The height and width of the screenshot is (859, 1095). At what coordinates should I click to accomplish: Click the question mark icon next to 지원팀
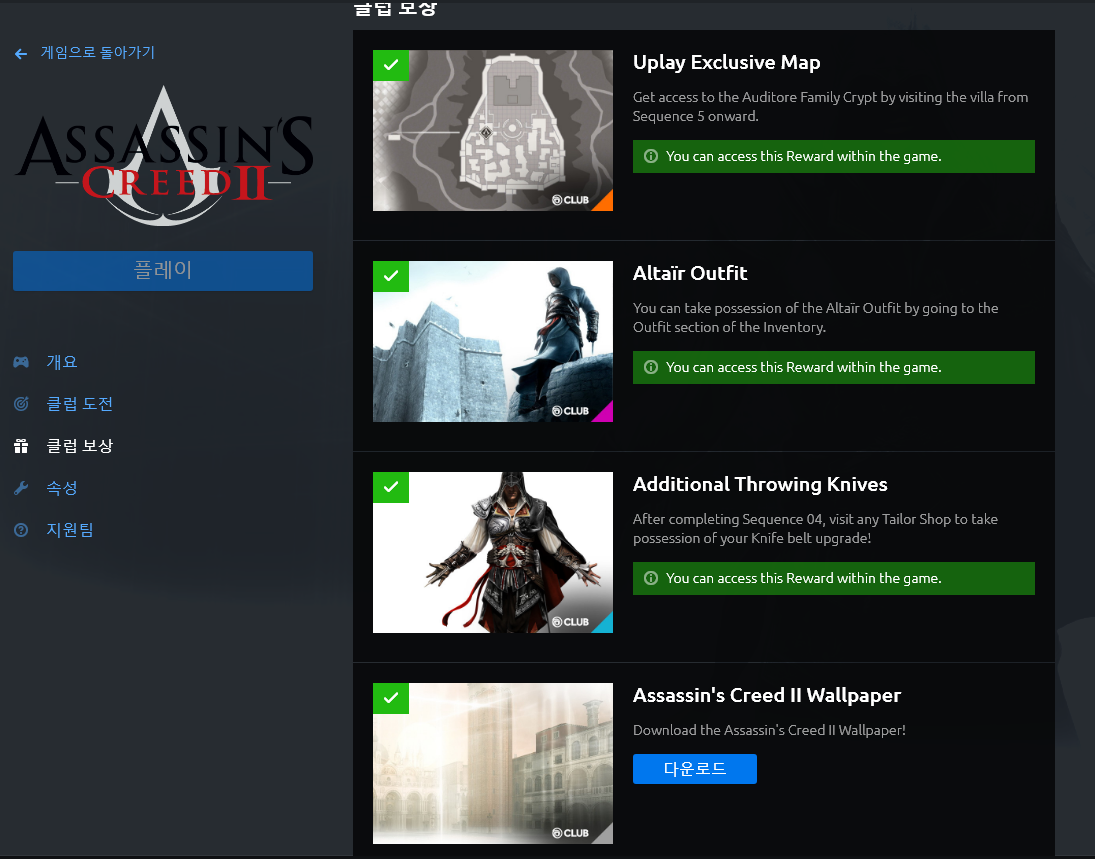coord(21,530)
